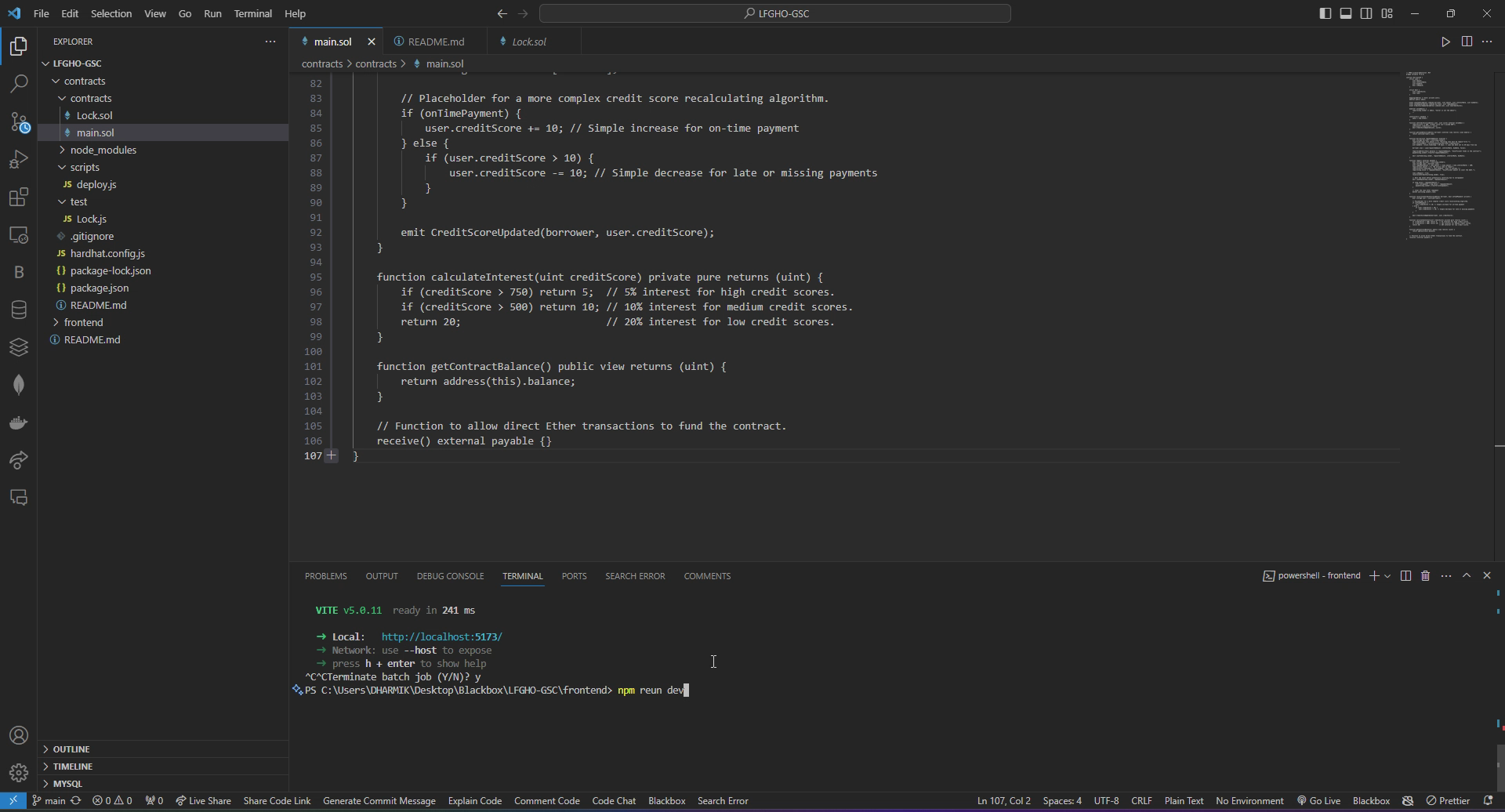1505x812 pixels.
Task: Click Generate Commit Message in status bar
Action: coord(379,801)
